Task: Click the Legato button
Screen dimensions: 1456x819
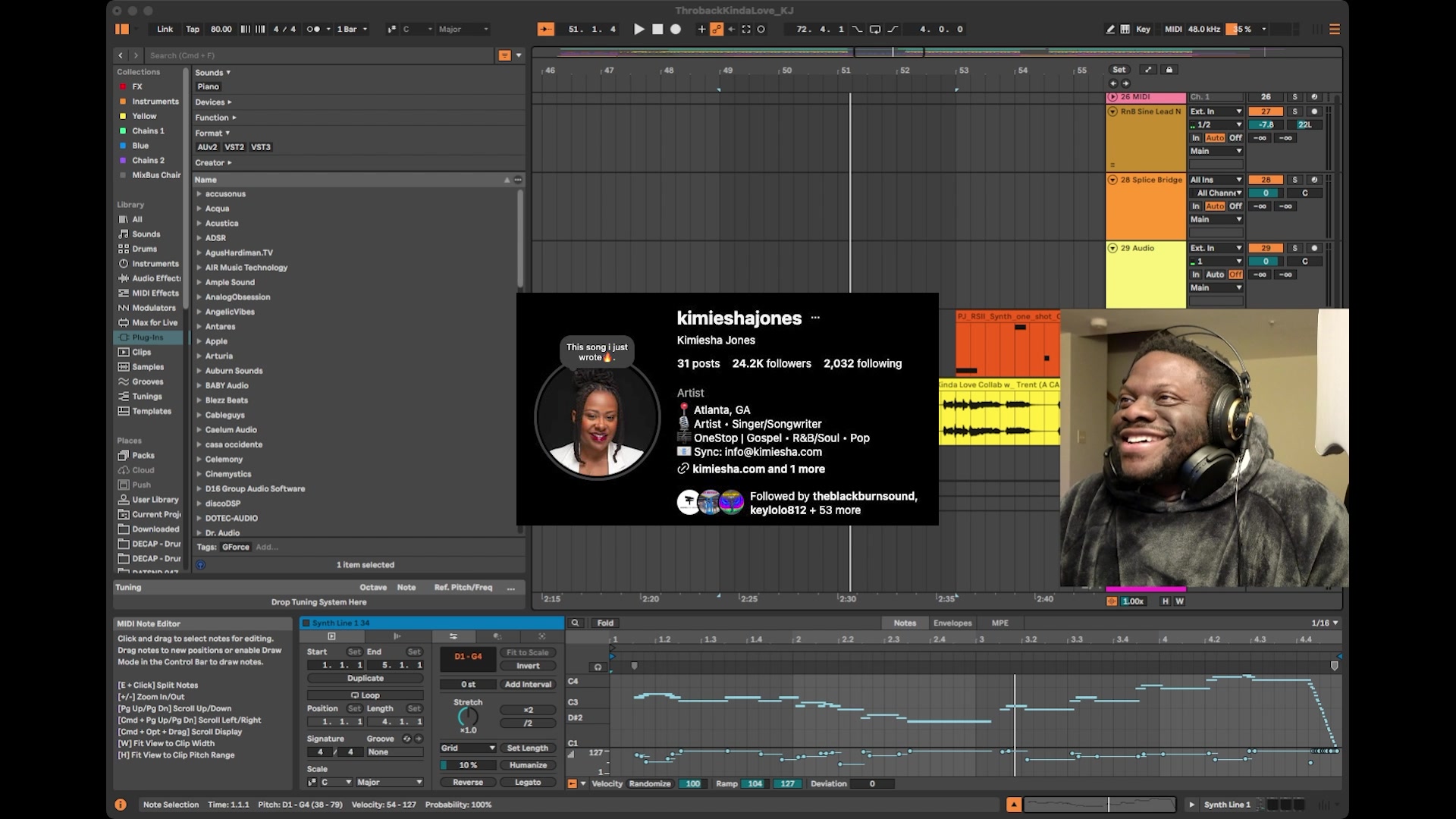Action: coord(528,782)
